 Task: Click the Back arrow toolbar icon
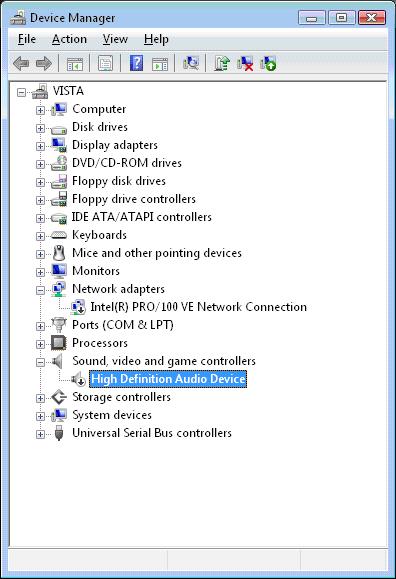coord(21,64)
